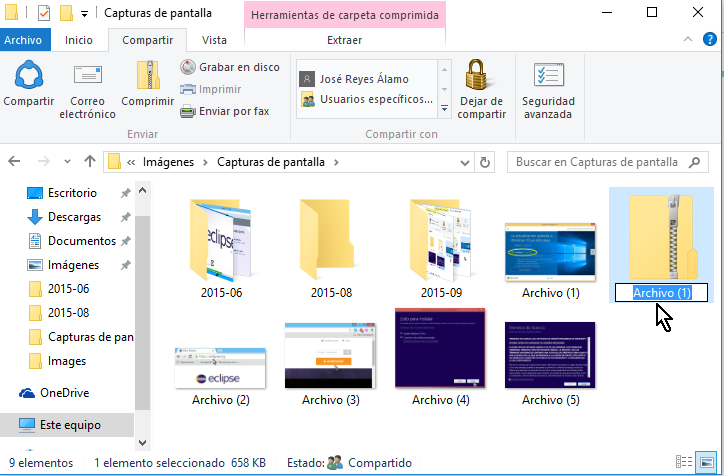Switch to large icons view
Screen dimensions: 724x476
[706, 462]
